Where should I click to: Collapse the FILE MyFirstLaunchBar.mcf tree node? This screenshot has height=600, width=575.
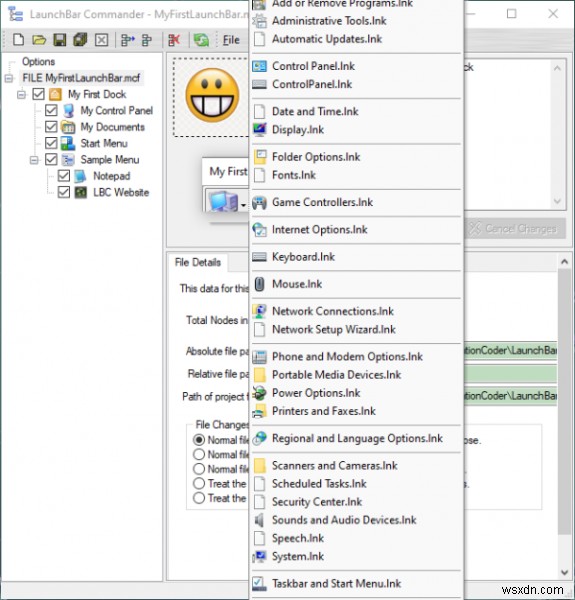coord(9,78)
